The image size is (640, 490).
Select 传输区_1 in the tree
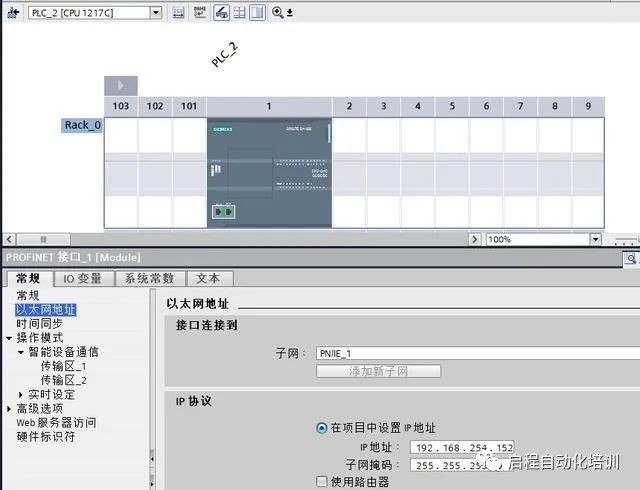[x=64, y=366]
